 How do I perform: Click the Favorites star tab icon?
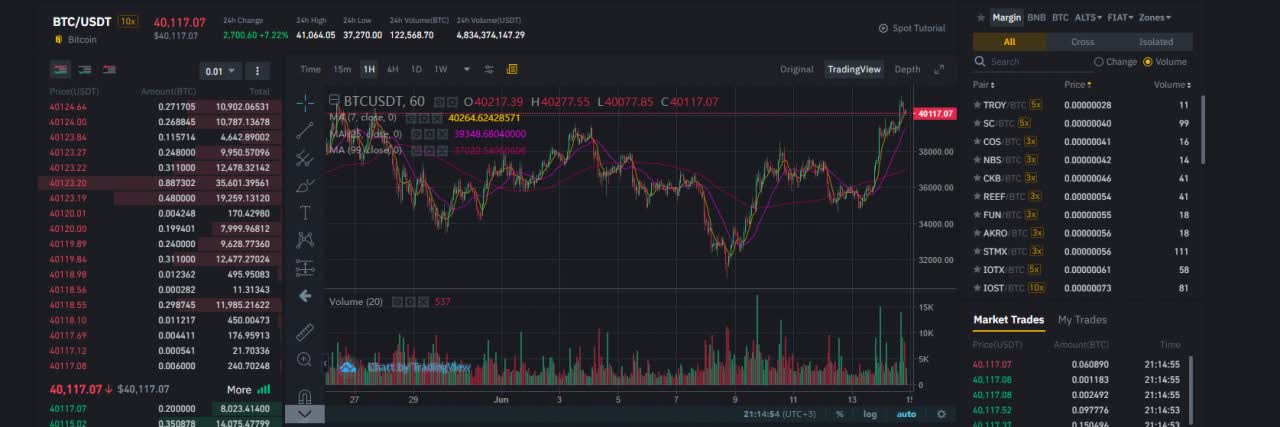pos(980,17)
